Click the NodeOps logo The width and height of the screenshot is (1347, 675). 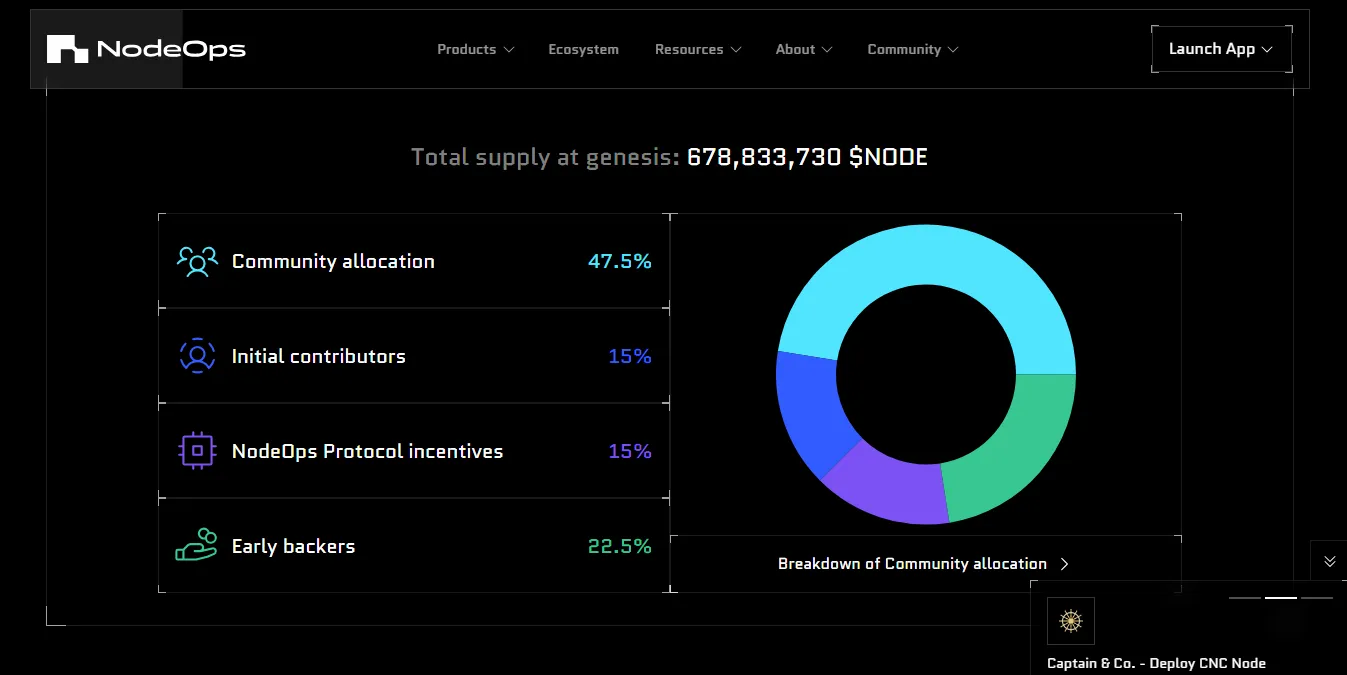pyautogui.click(x=146, y=49)
